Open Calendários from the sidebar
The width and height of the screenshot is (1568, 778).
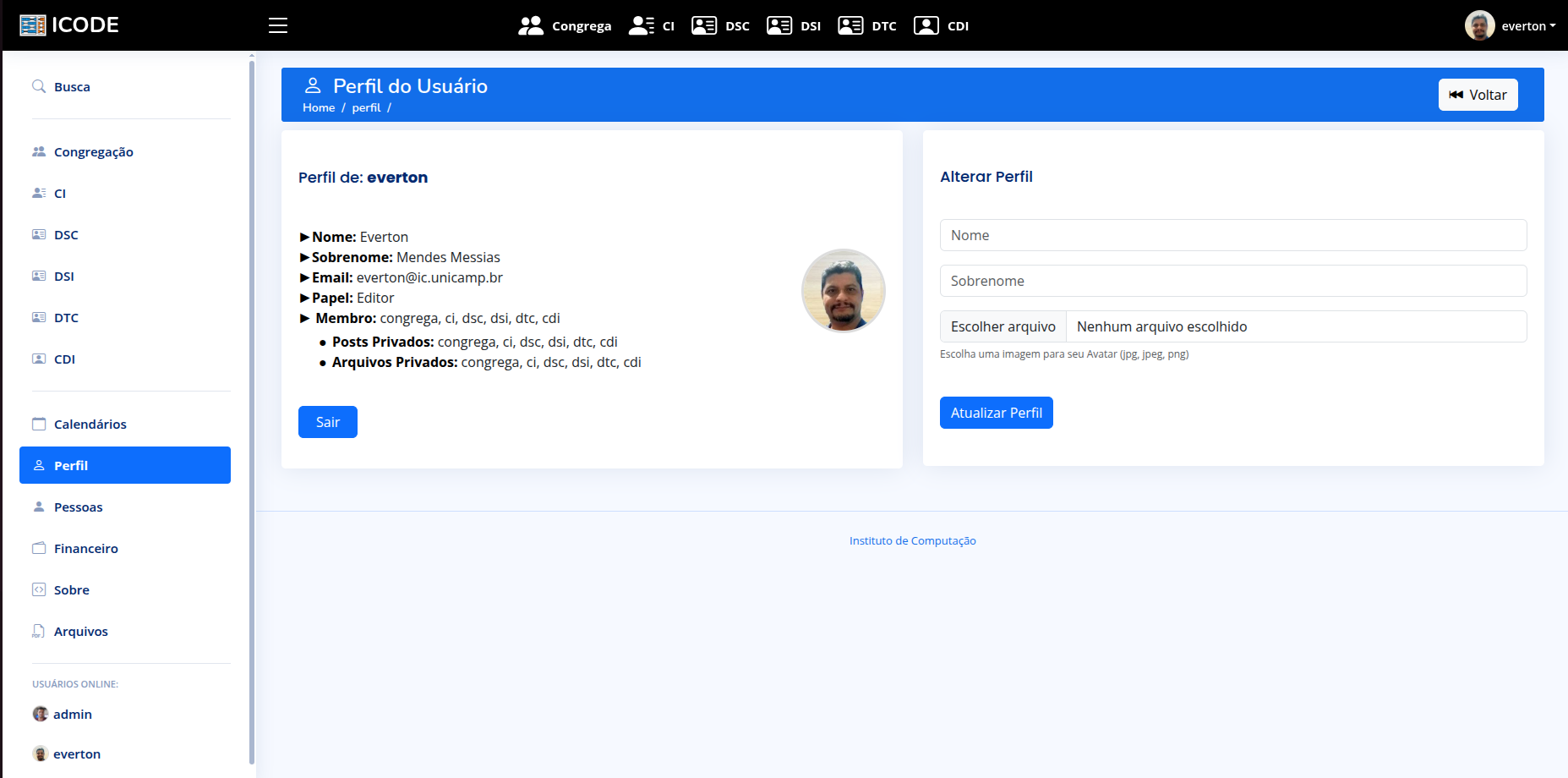pyautogui.click(x=90, y=424)
